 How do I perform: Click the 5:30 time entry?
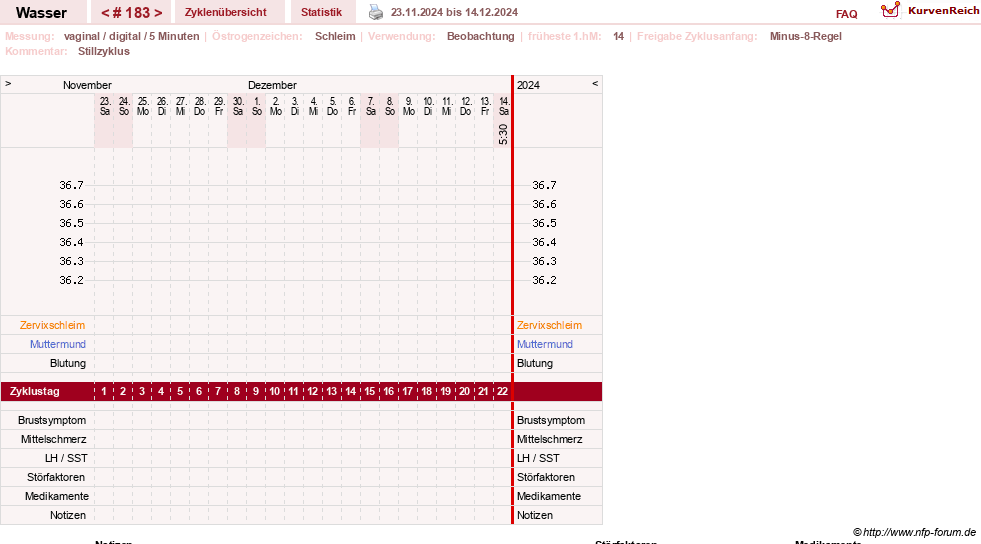tap(503, 134)
